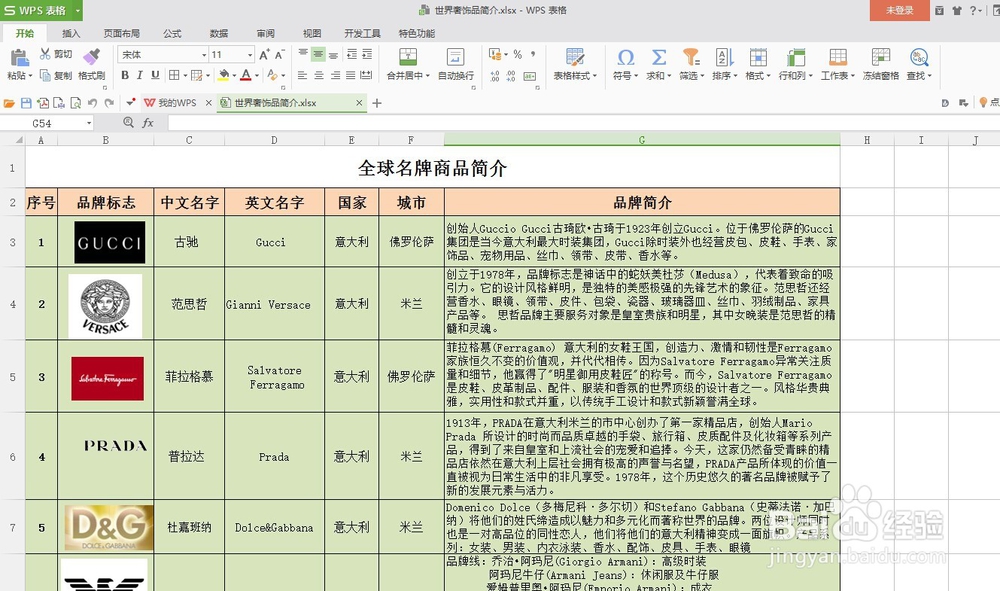
Task: Add a new document tab with plus
Action: point(377,103)
